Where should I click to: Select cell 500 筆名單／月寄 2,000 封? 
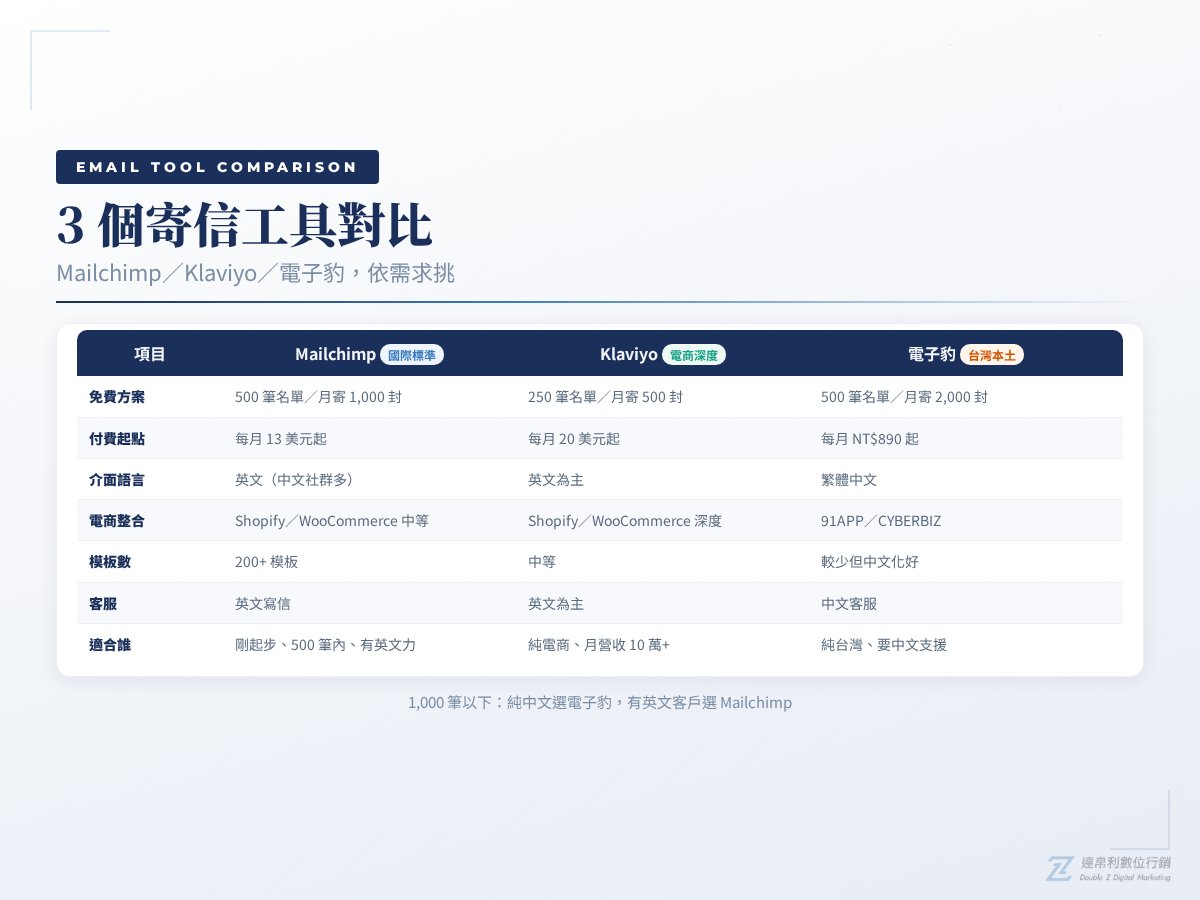pyautogui.click(x=904, y=397)
